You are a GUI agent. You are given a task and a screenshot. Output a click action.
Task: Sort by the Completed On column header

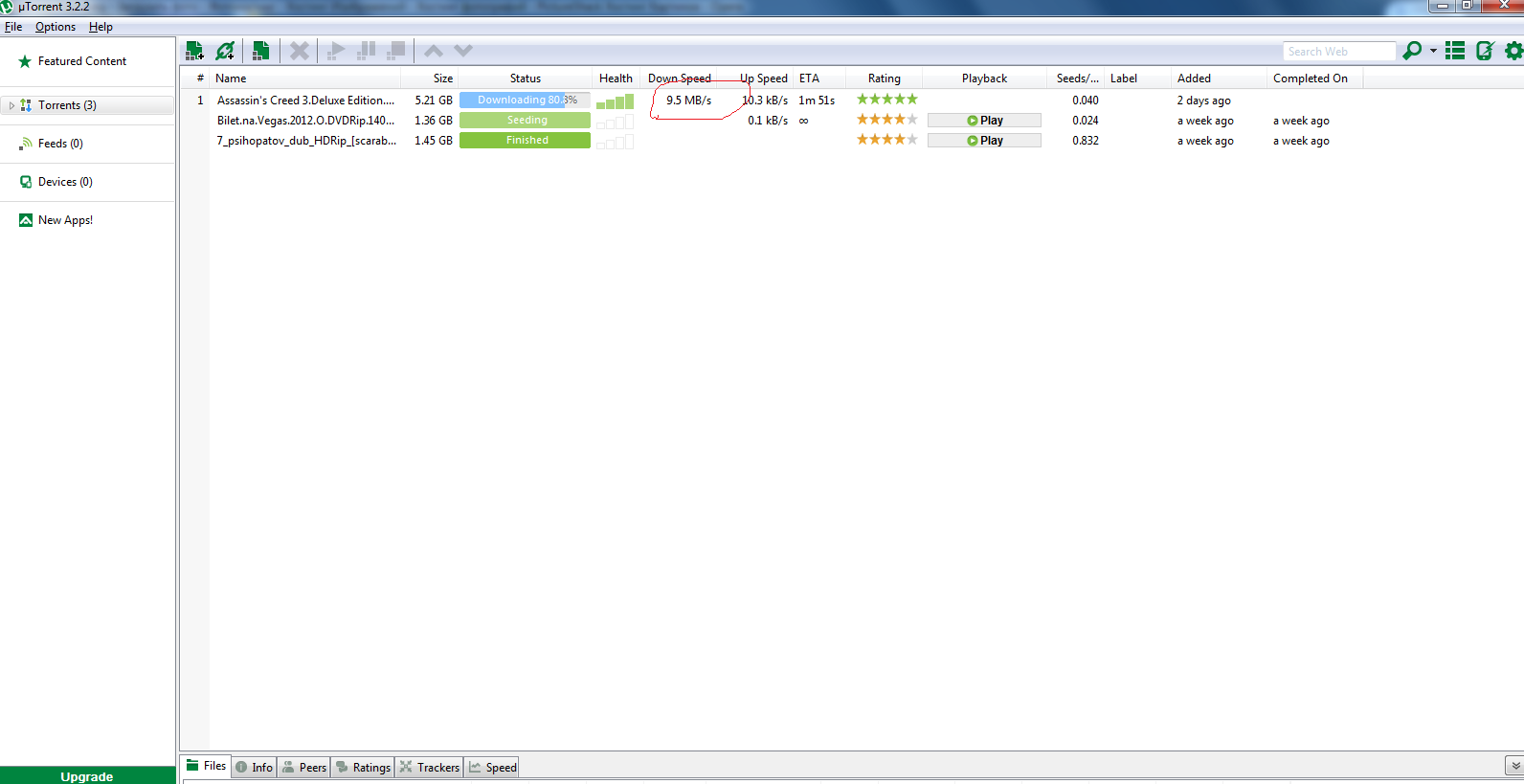[1314, 78]
